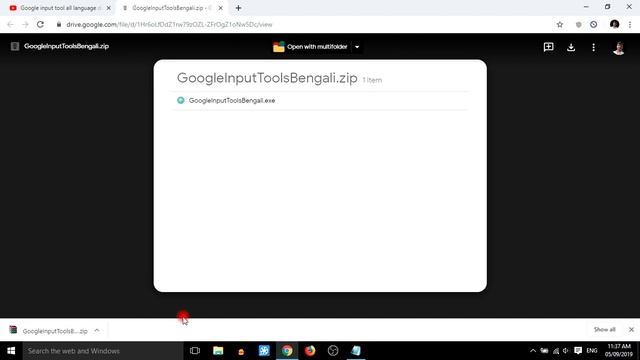This screenshot has height=360, width=640.
Task: Click the gray extension icon in Chrome toolbar
Action: (x=578, y=24)
